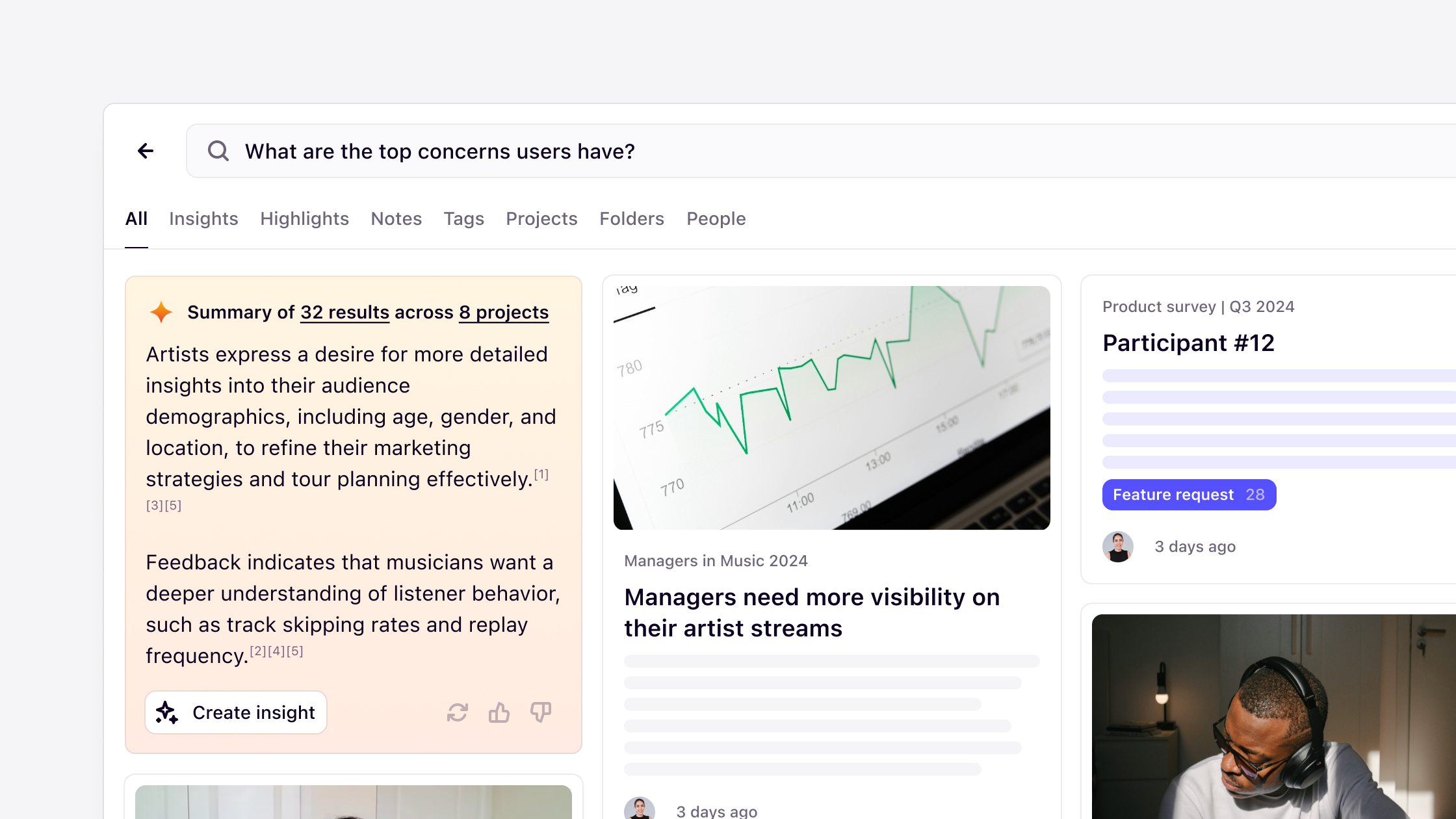
Task: Open Managers need more visibility on artist streams
Action: (x=811, y=612)
